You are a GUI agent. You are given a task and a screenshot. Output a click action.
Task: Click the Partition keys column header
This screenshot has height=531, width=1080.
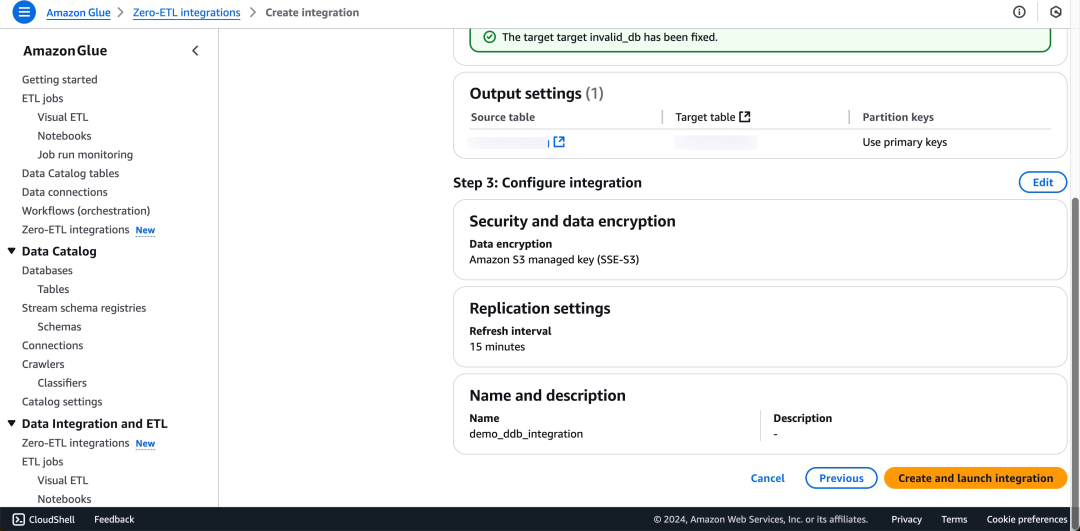(898, 117)
